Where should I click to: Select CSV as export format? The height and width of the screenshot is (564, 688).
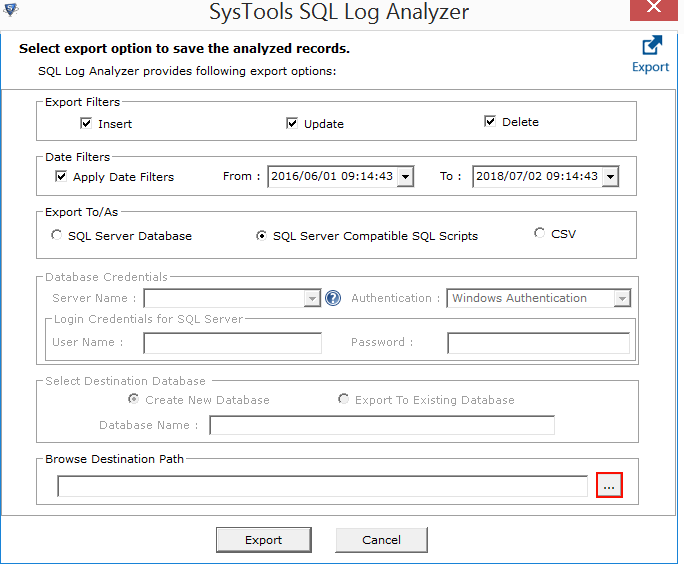[540, 234]
